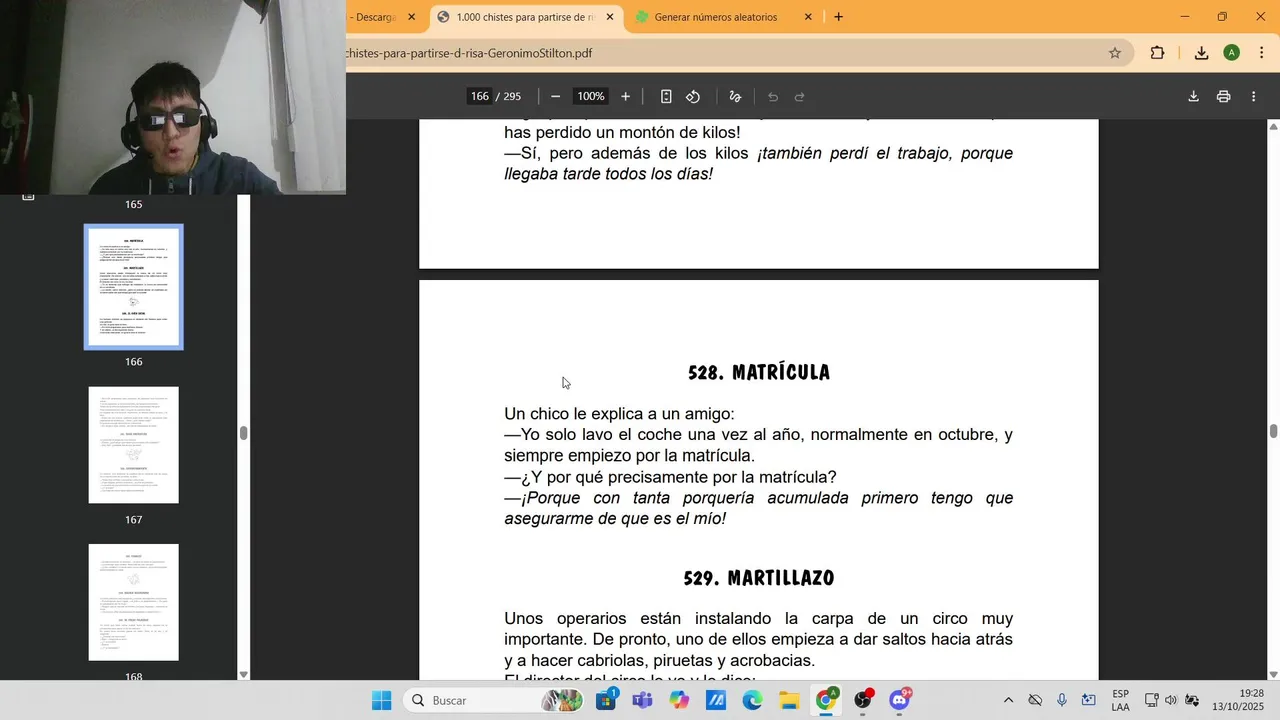This screenshot has width=1280, height=720.
Task: Open Discord from the taskbar
Action: pyautogui.click(x=899, y=700)
